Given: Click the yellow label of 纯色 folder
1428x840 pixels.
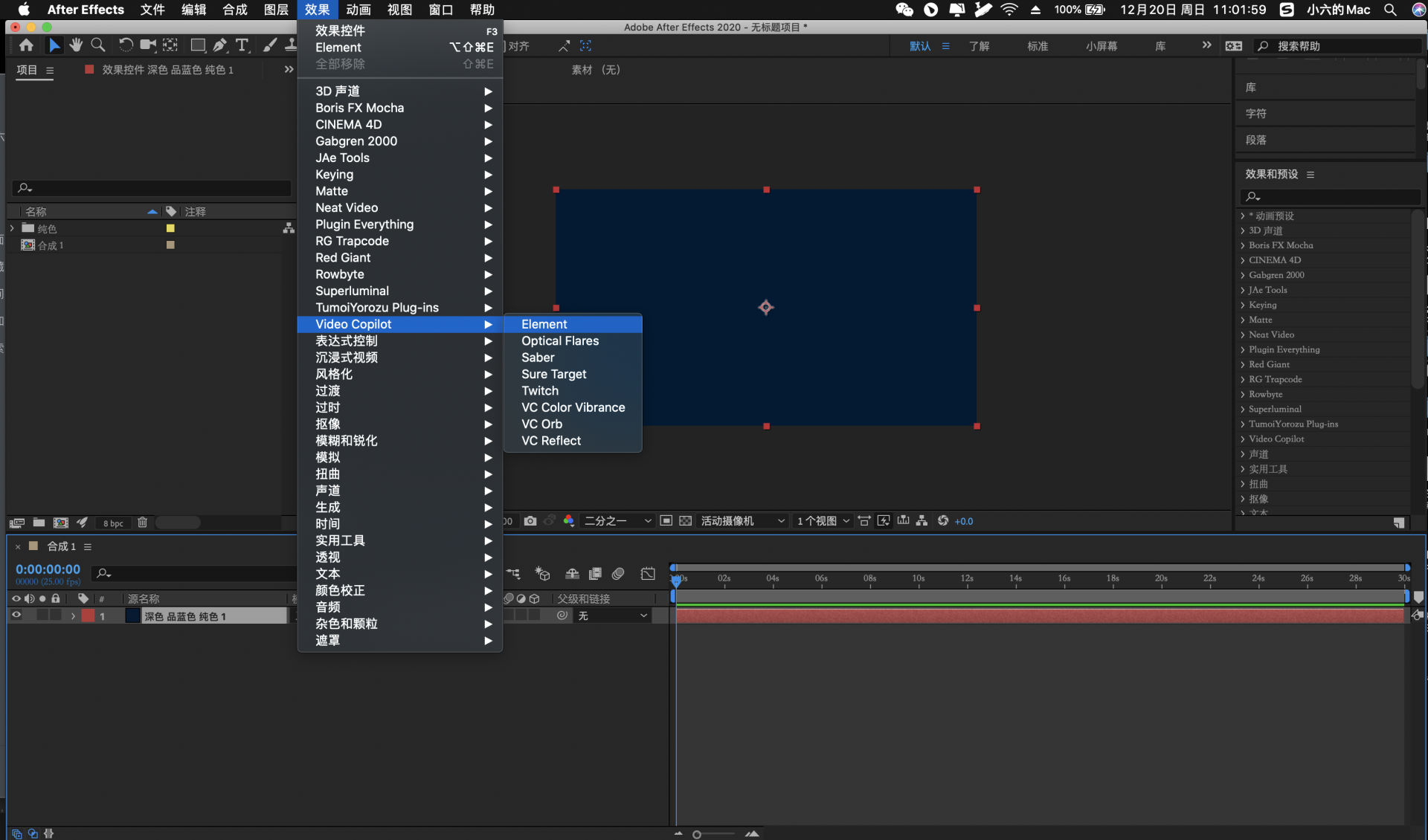Looking at the screenshot, I should (x=170, y=229).
